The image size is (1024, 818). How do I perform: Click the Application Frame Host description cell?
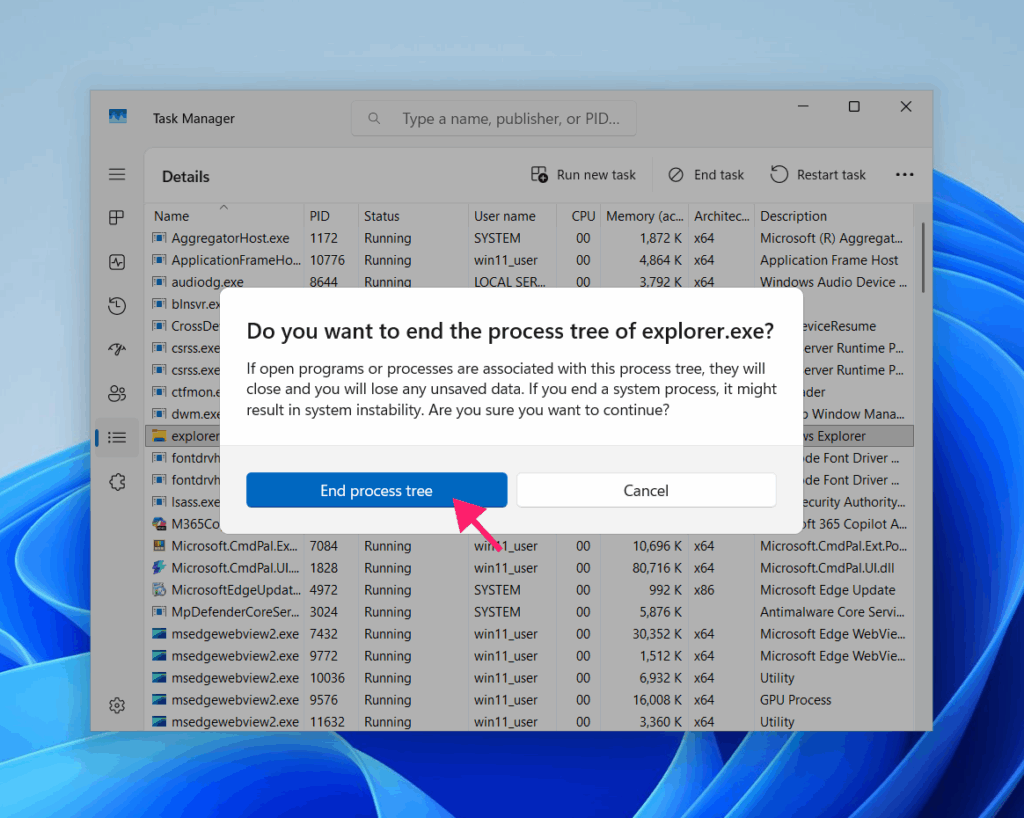[829, 260]
